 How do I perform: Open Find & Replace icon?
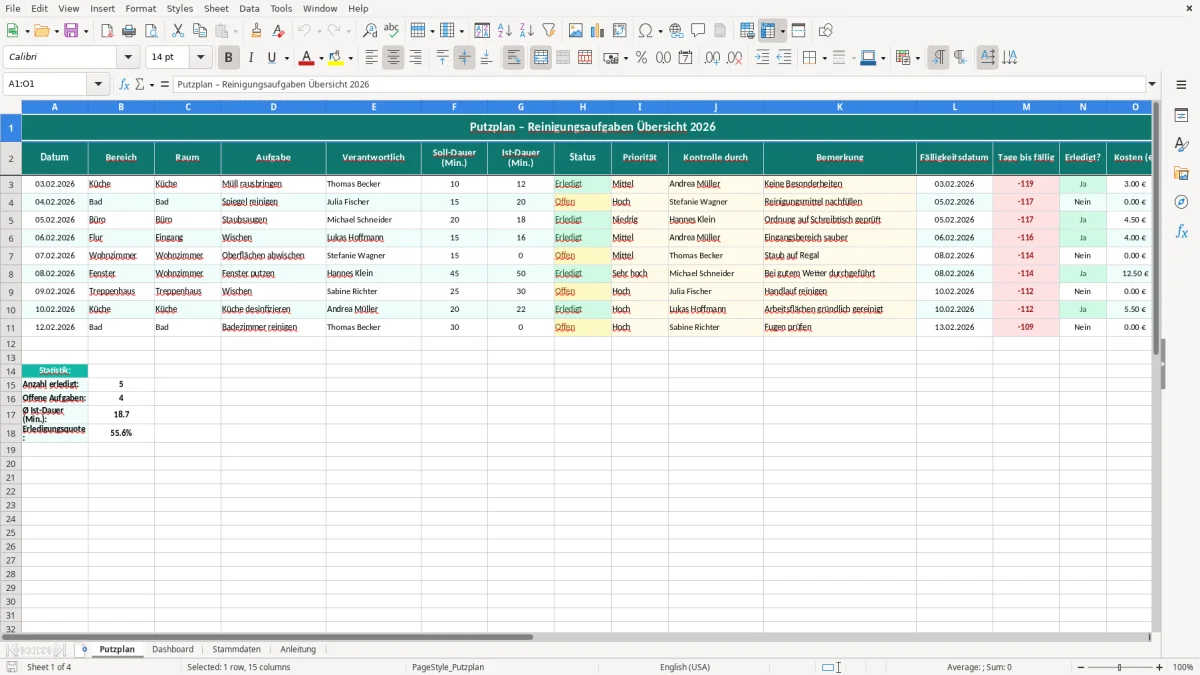pyautogui.click(x=370, y=31)
